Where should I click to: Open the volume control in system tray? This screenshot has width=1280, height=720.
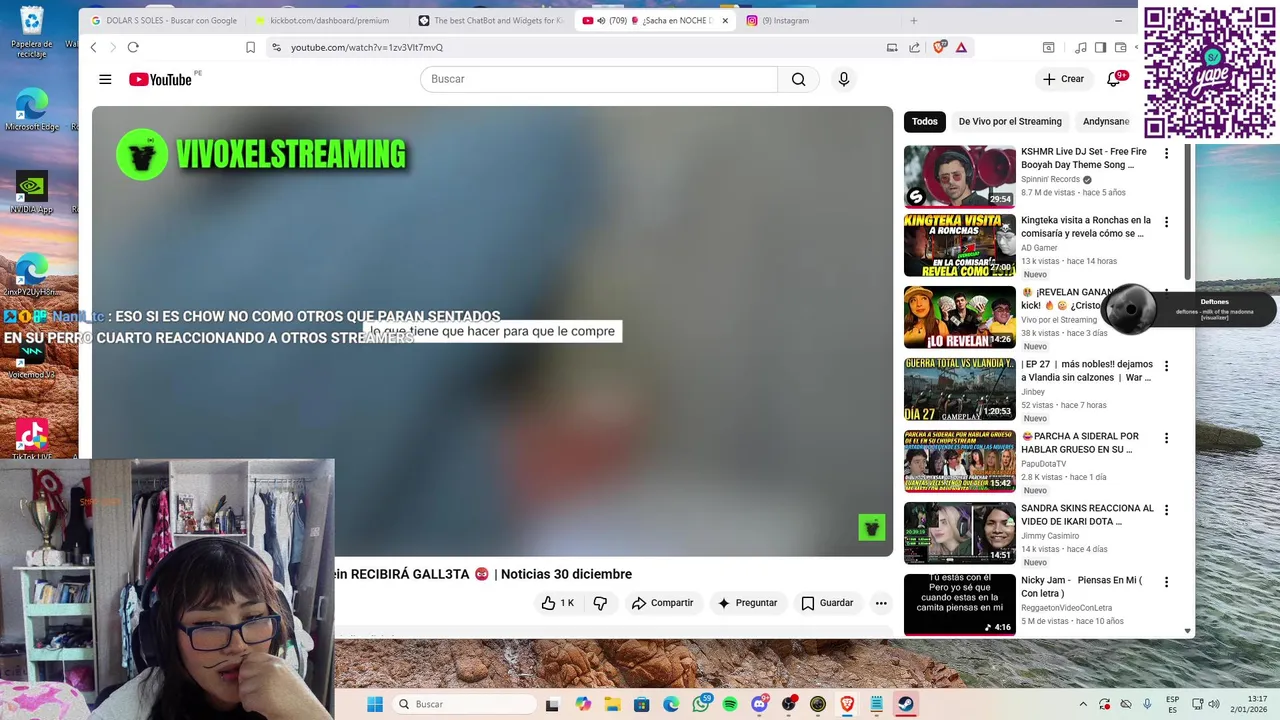point(1216,704)
